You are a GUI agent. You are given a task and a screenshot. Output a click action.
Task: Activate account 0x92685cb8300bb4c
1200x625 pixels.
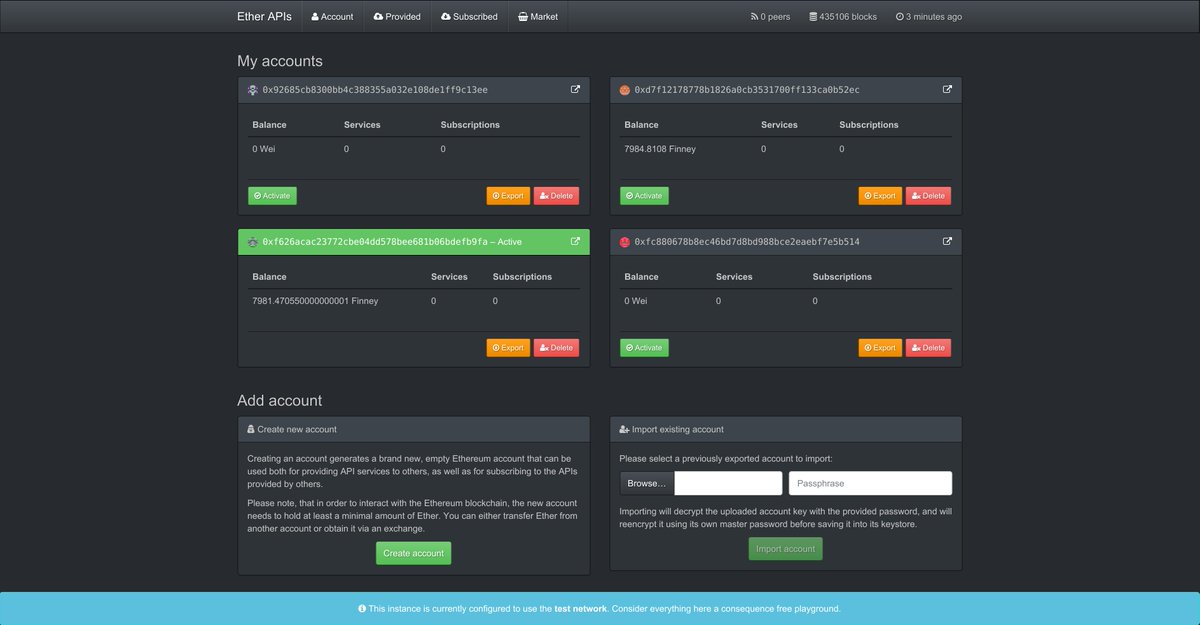(x=272, y=196)
